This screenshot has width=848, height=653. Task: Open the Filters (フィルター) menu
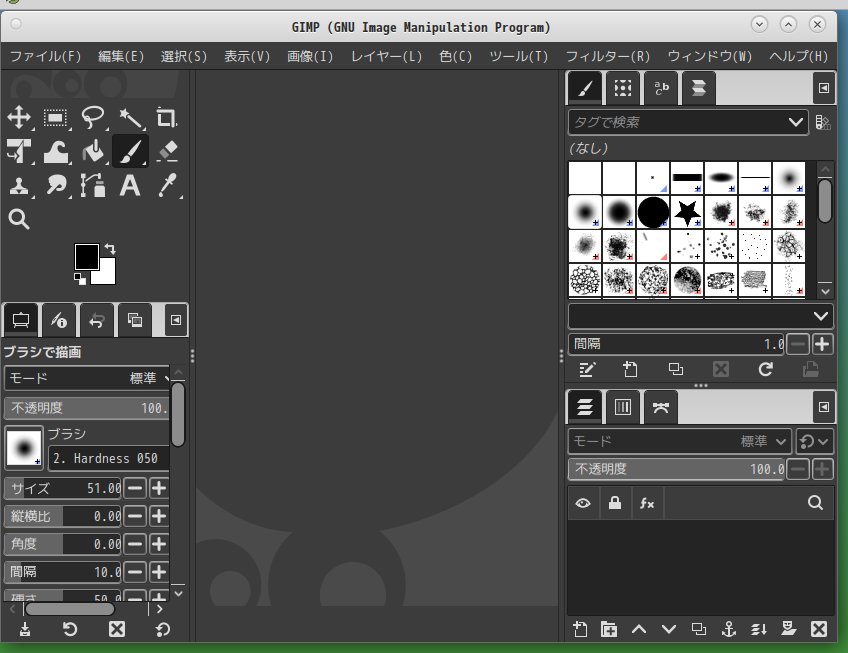pos(608,56)
